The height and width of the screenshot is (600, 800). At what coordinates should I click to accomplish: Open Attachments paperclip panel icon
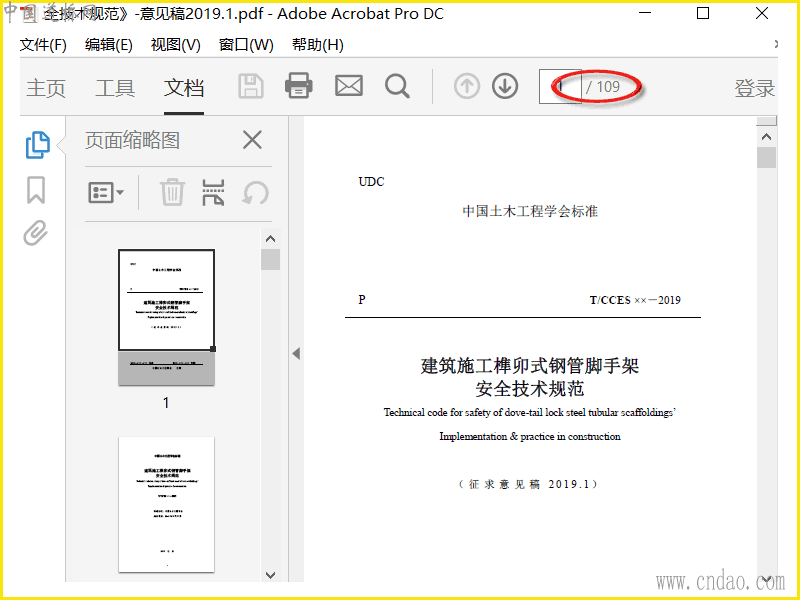[x=36, y=233]
